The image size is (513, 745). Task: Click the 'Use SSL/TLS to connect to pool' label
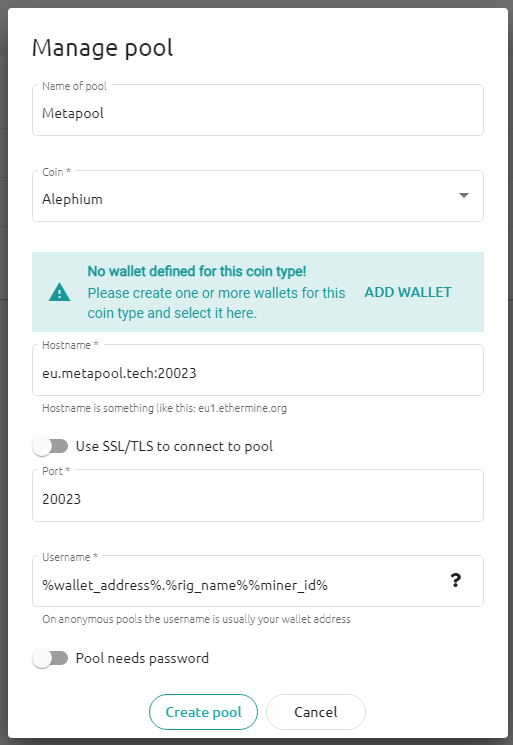pos(174,446)
